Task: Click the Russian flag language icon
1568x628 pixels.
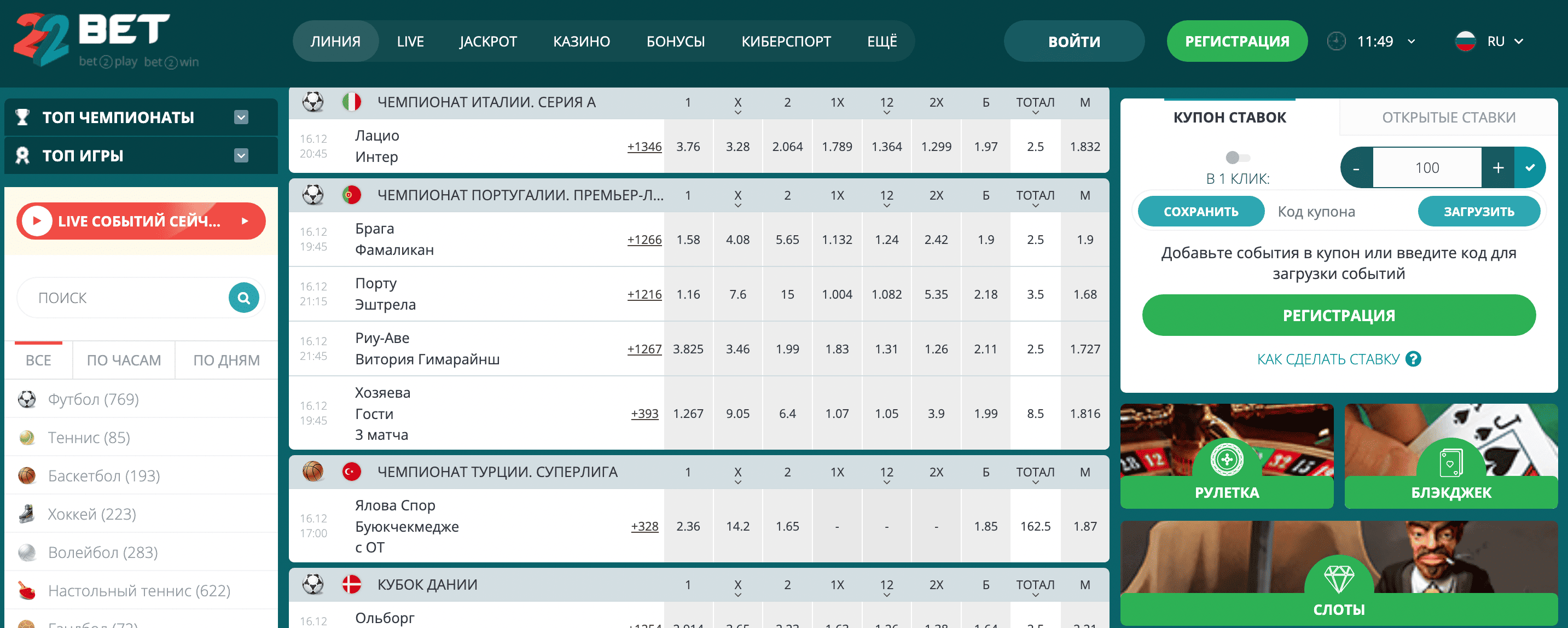Action: click(1466, 42)
